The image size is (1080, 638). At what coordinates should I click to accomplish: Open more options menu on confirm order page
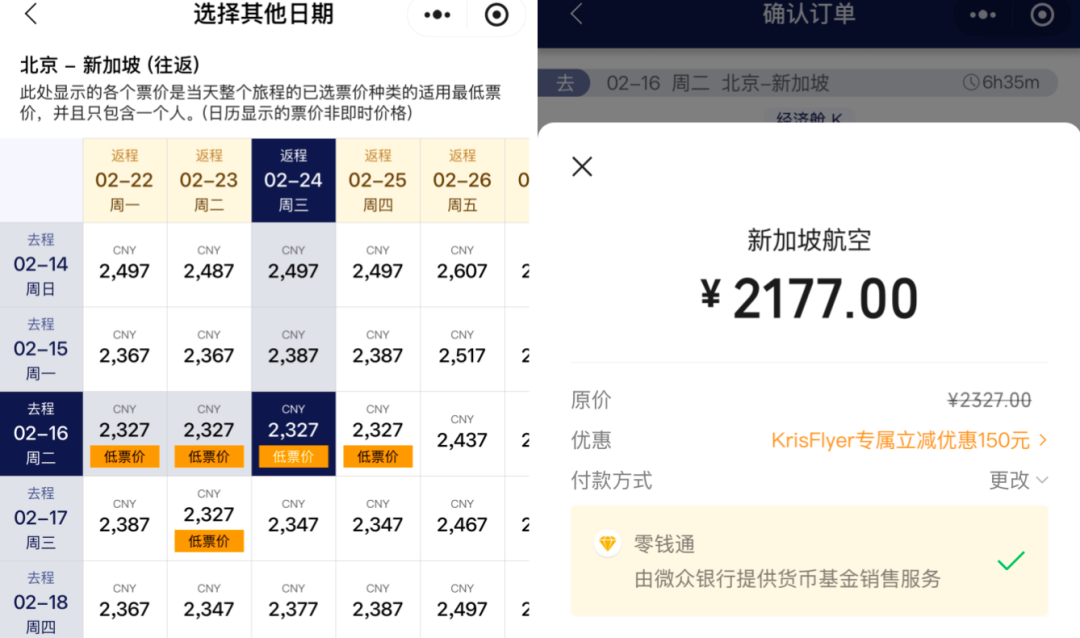(983, 14)
